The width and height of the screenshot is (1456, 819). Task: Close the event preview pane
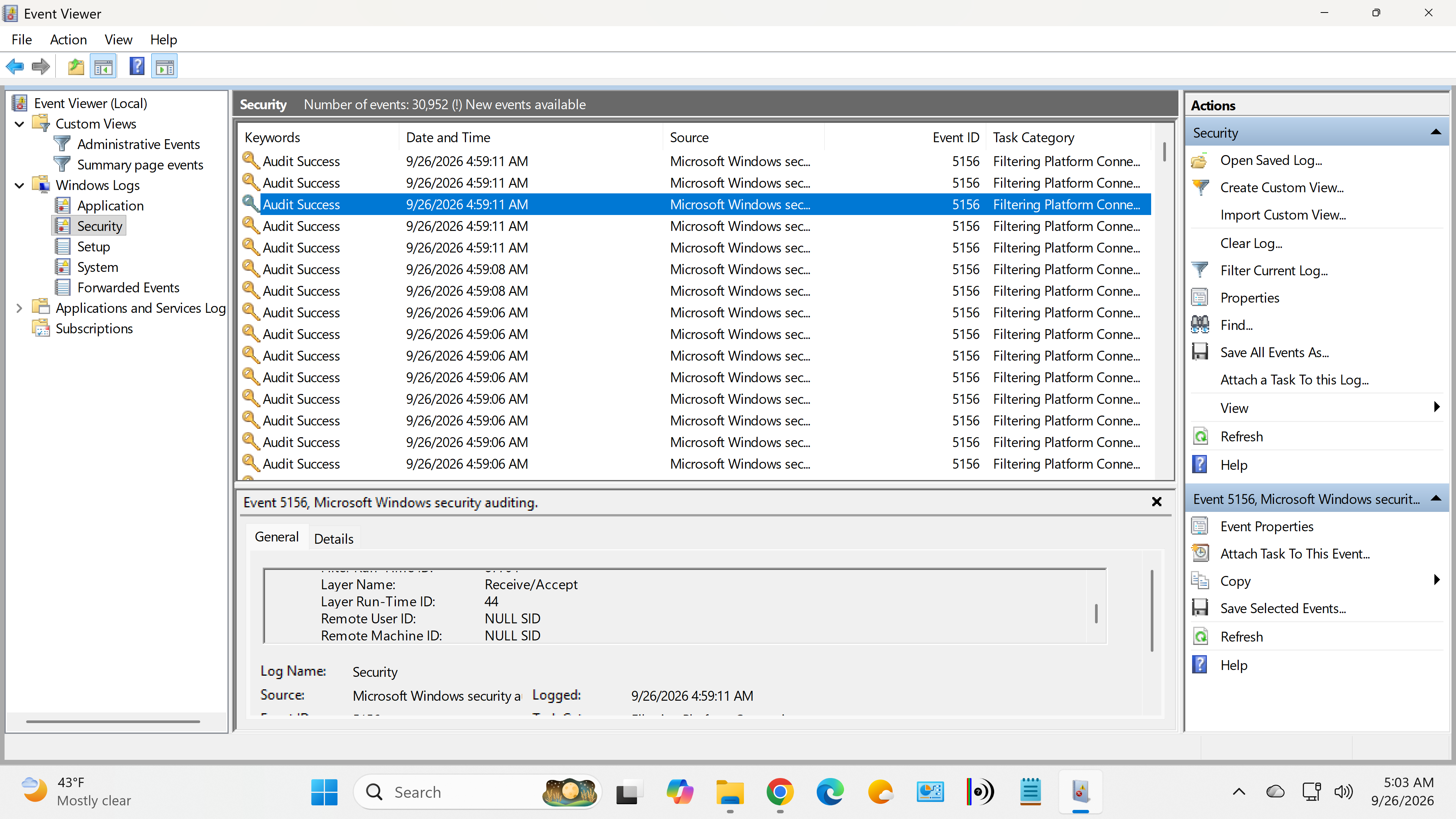[x=1156, y=502]
